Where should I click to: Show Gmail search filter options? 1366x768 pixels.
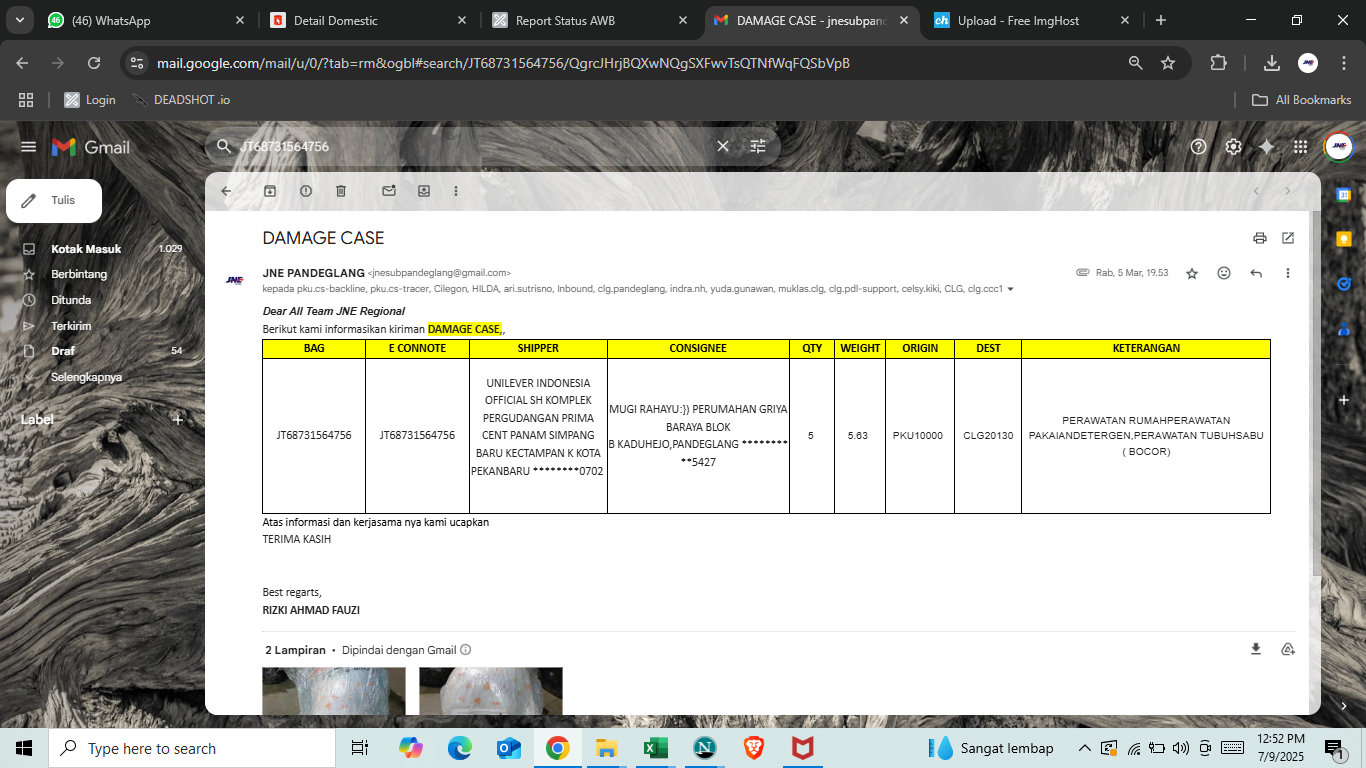[x=758, y=146]
